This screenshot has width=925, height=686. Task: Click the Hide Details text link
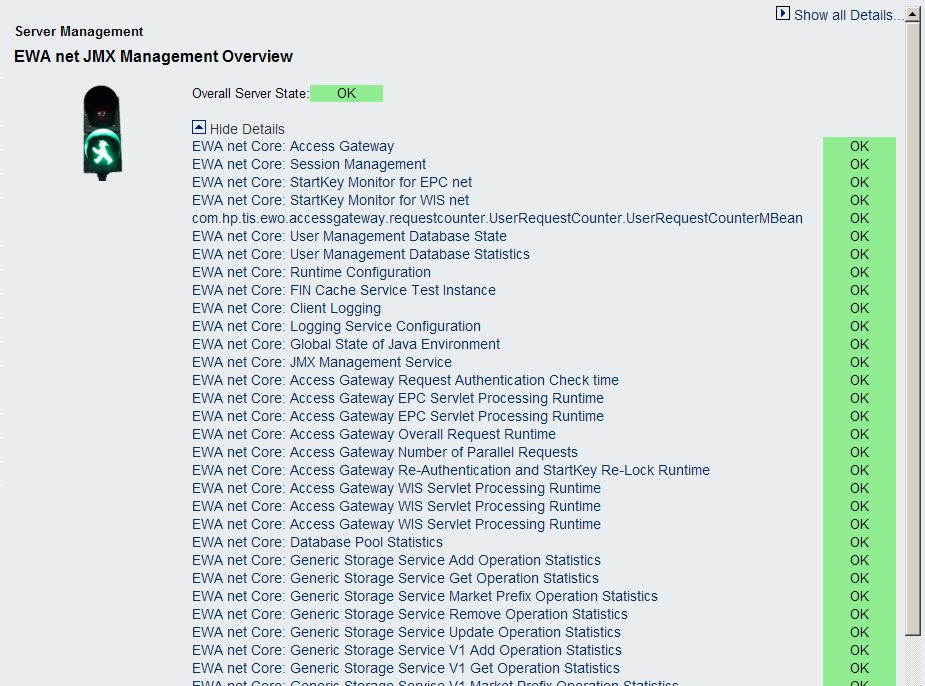247,129
